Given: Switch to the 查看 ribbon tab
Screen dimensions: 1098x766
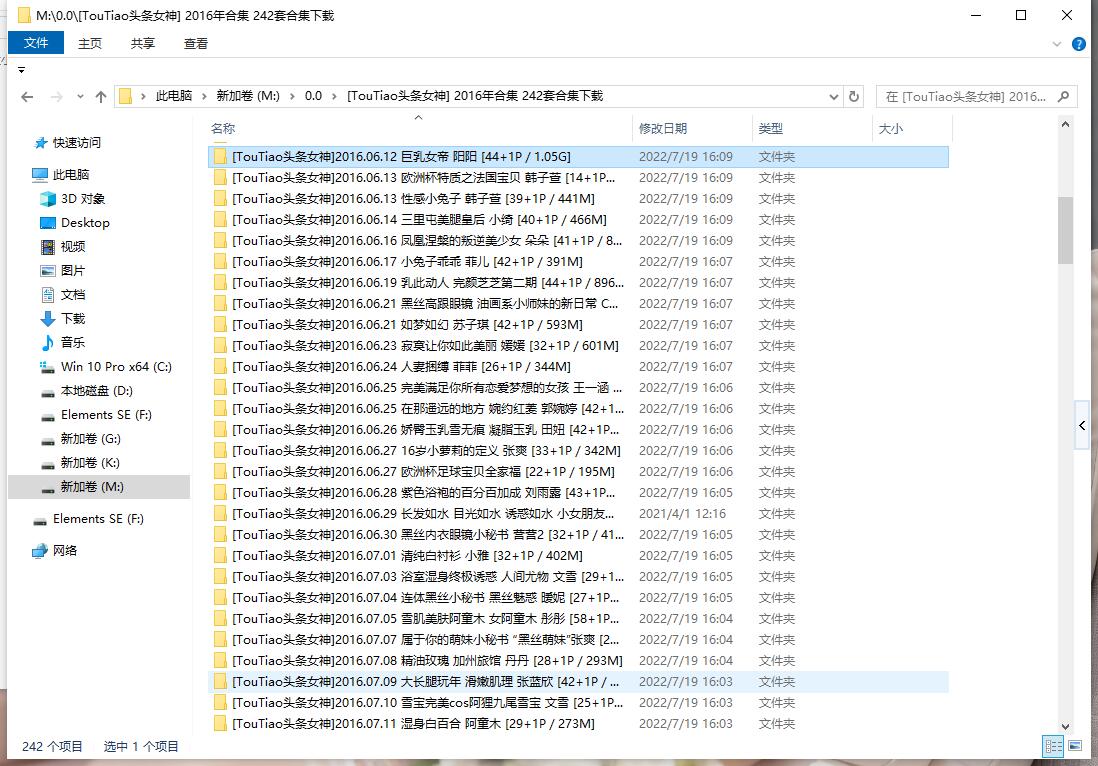Looking at the screenshot, I should 195,43.
